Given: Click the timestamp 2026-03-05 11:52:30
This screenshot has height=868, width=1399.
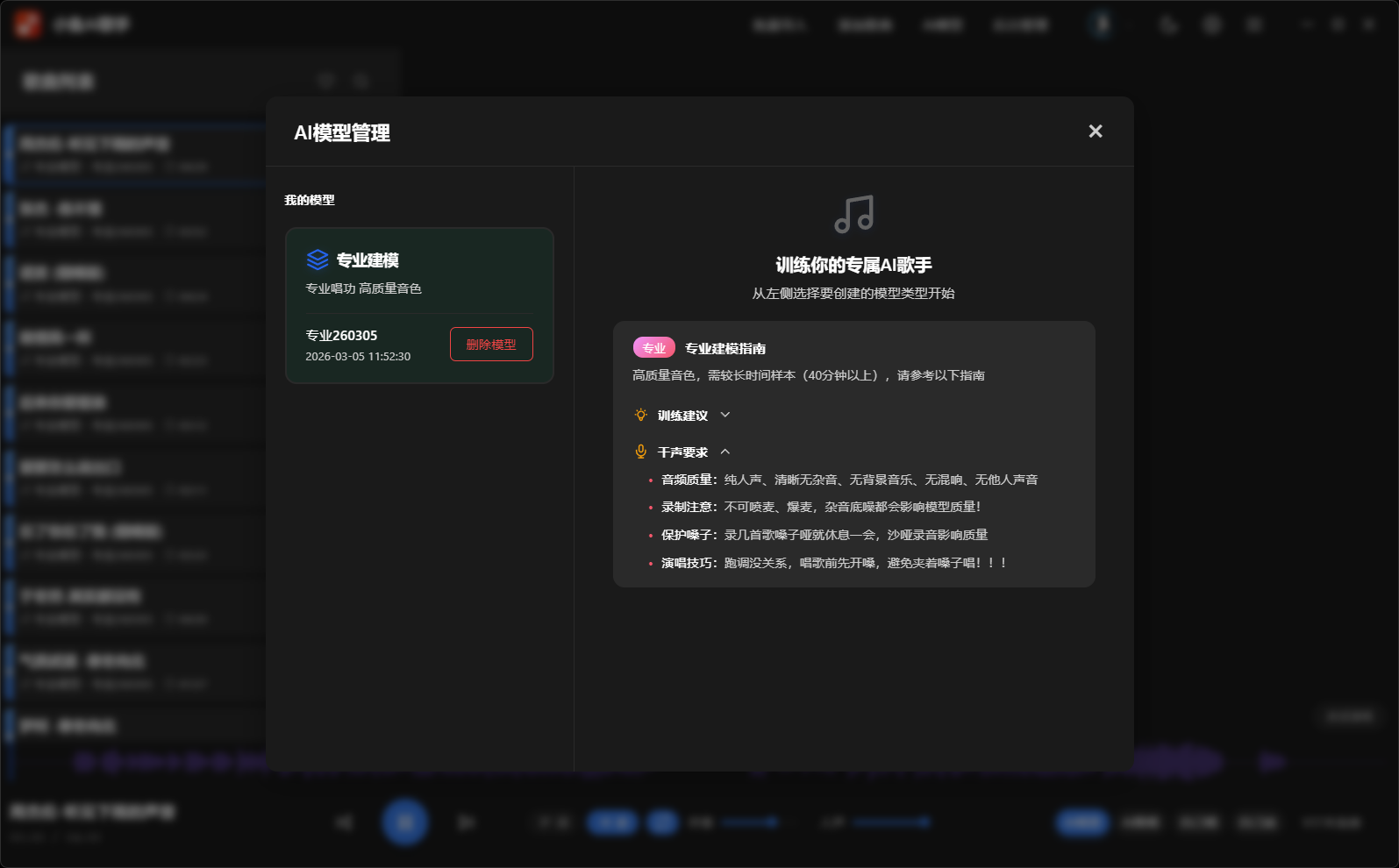Looking at the screenshot, I should [358, 357].
